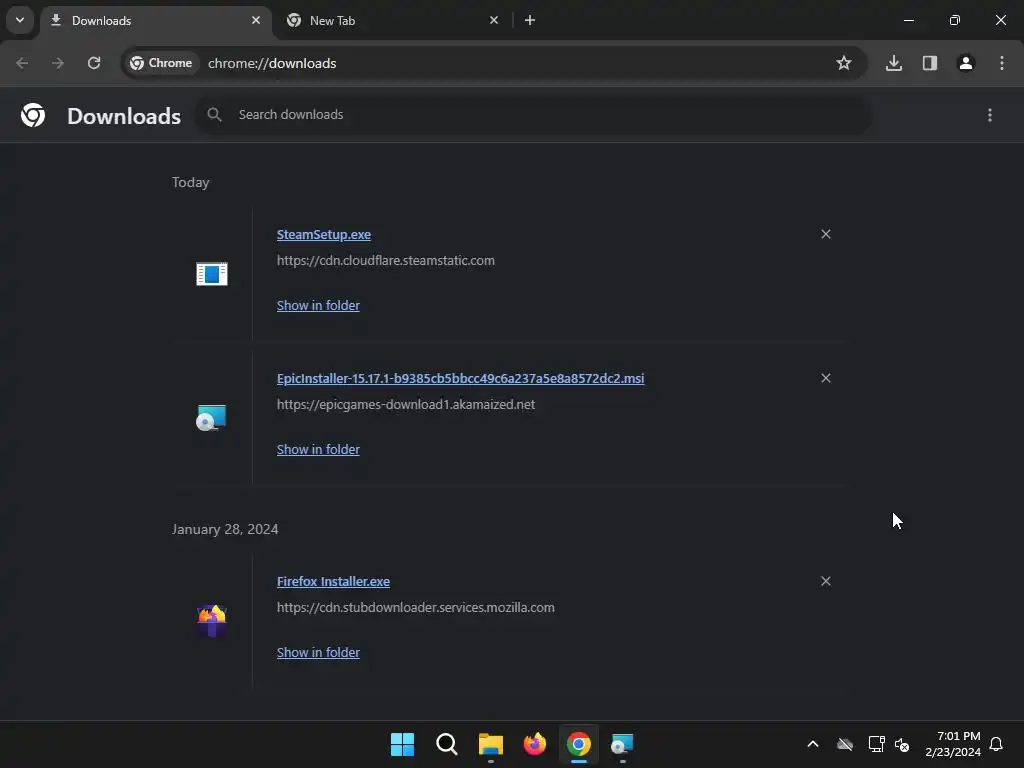
Task: Open File Explorer from the taskbar
Action: click(490, 744)
